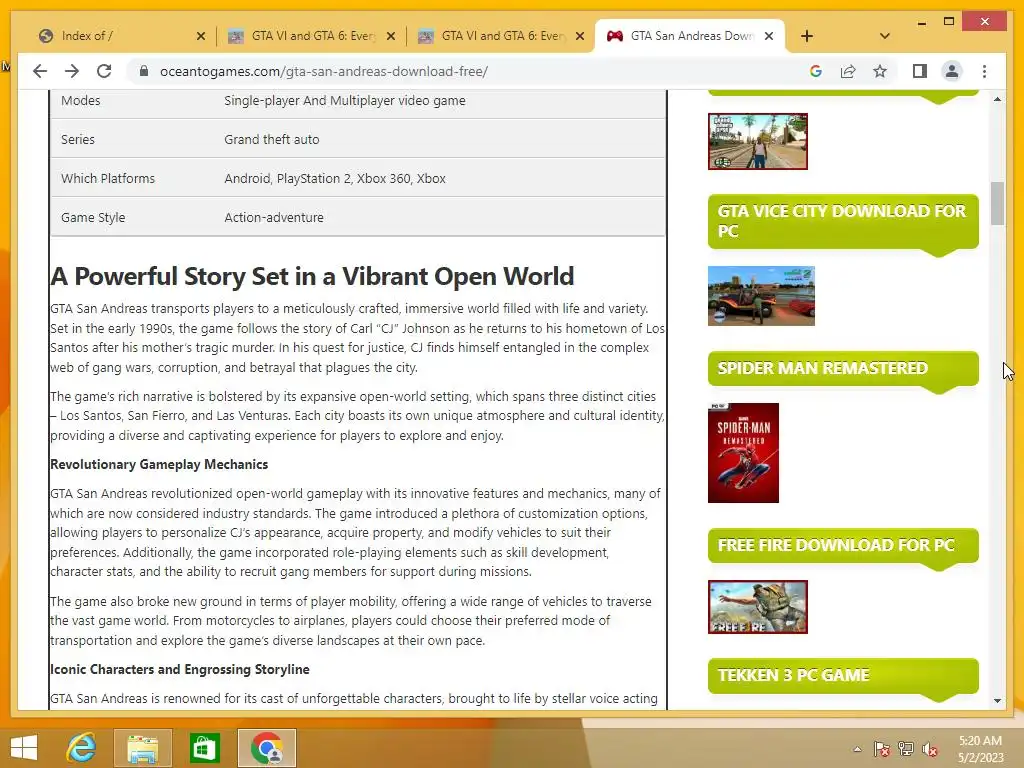Click the page scrollbar thumb
This screenshot has width=1024, height=768.
click(997, 203)
